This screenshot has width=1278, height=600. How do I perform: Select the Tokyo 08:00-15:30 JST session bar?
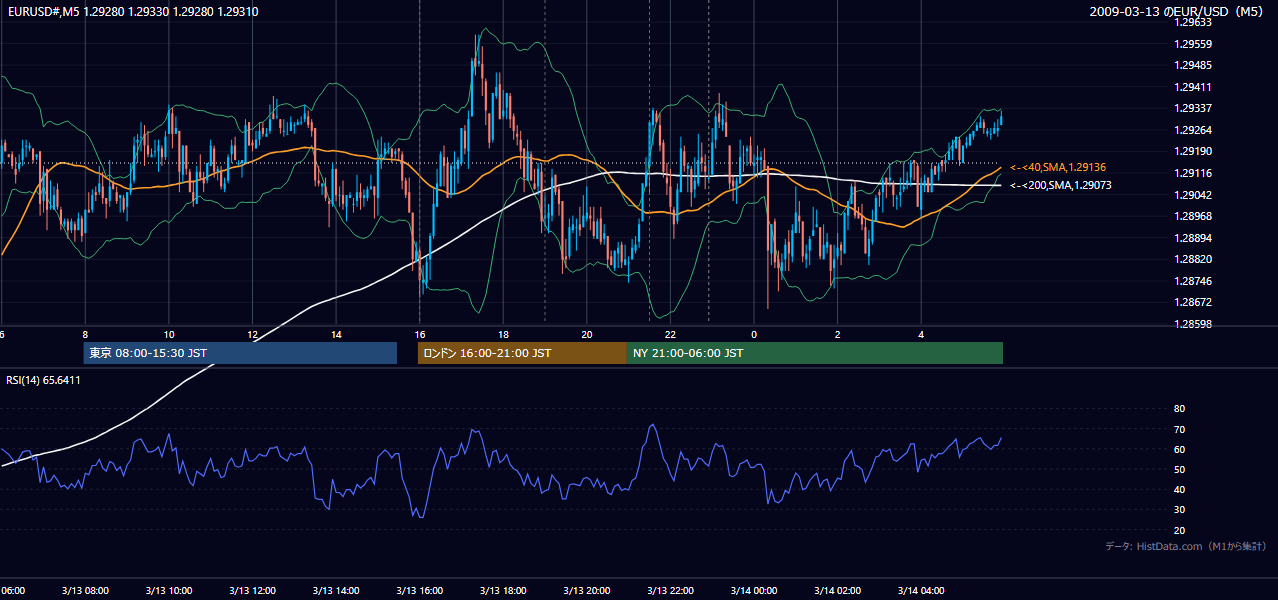click(240, 353)
